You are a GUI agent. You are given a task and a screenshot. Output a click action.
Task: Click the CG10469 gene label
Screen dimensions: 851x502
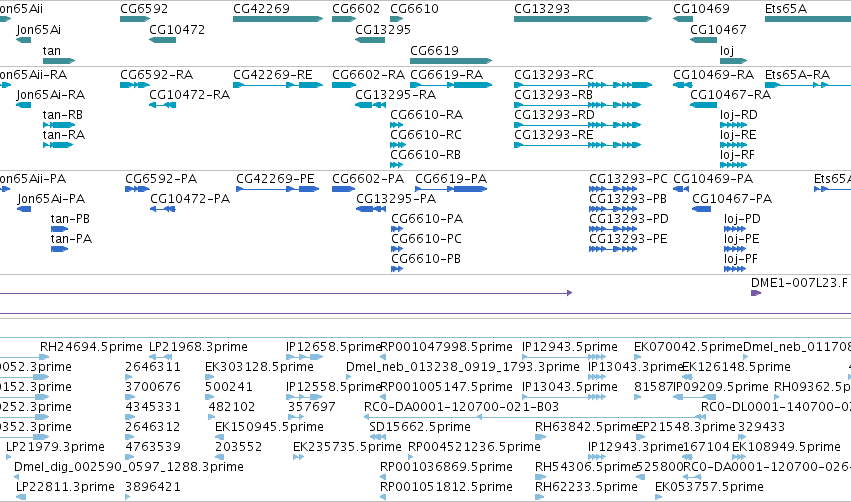701,9
